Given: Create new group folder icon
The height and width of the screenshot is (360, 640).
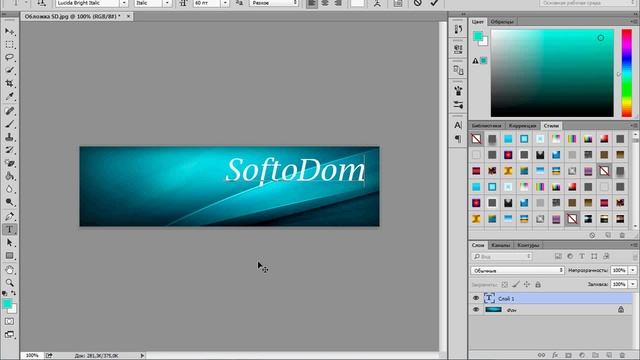Looking at the screenshot, I should click(x=596, y=355).
